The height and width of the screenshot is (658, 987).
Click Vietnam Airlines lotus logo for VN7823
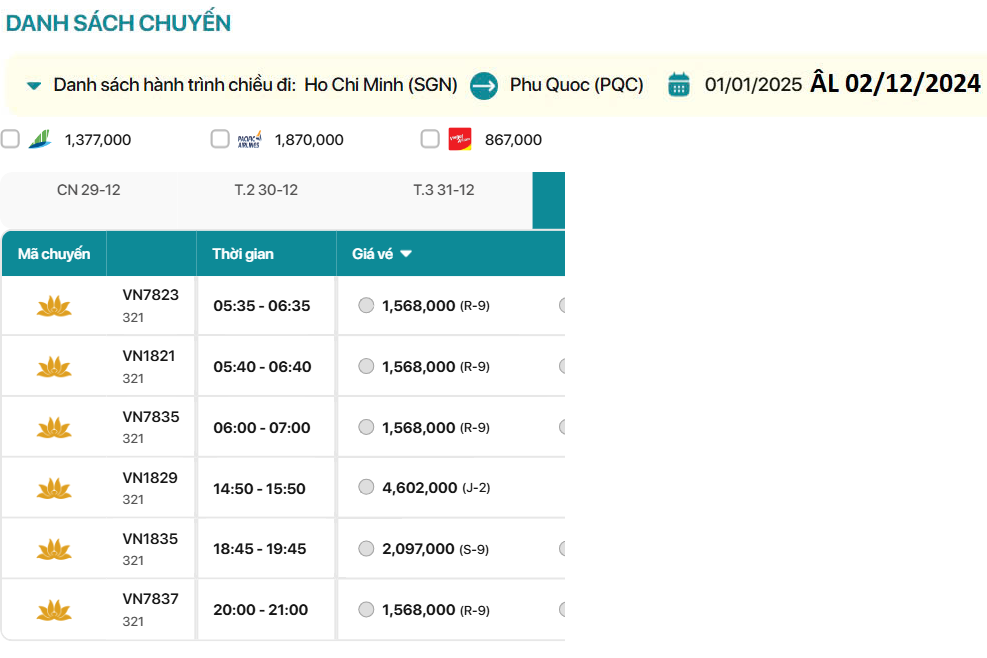(54, 306)
